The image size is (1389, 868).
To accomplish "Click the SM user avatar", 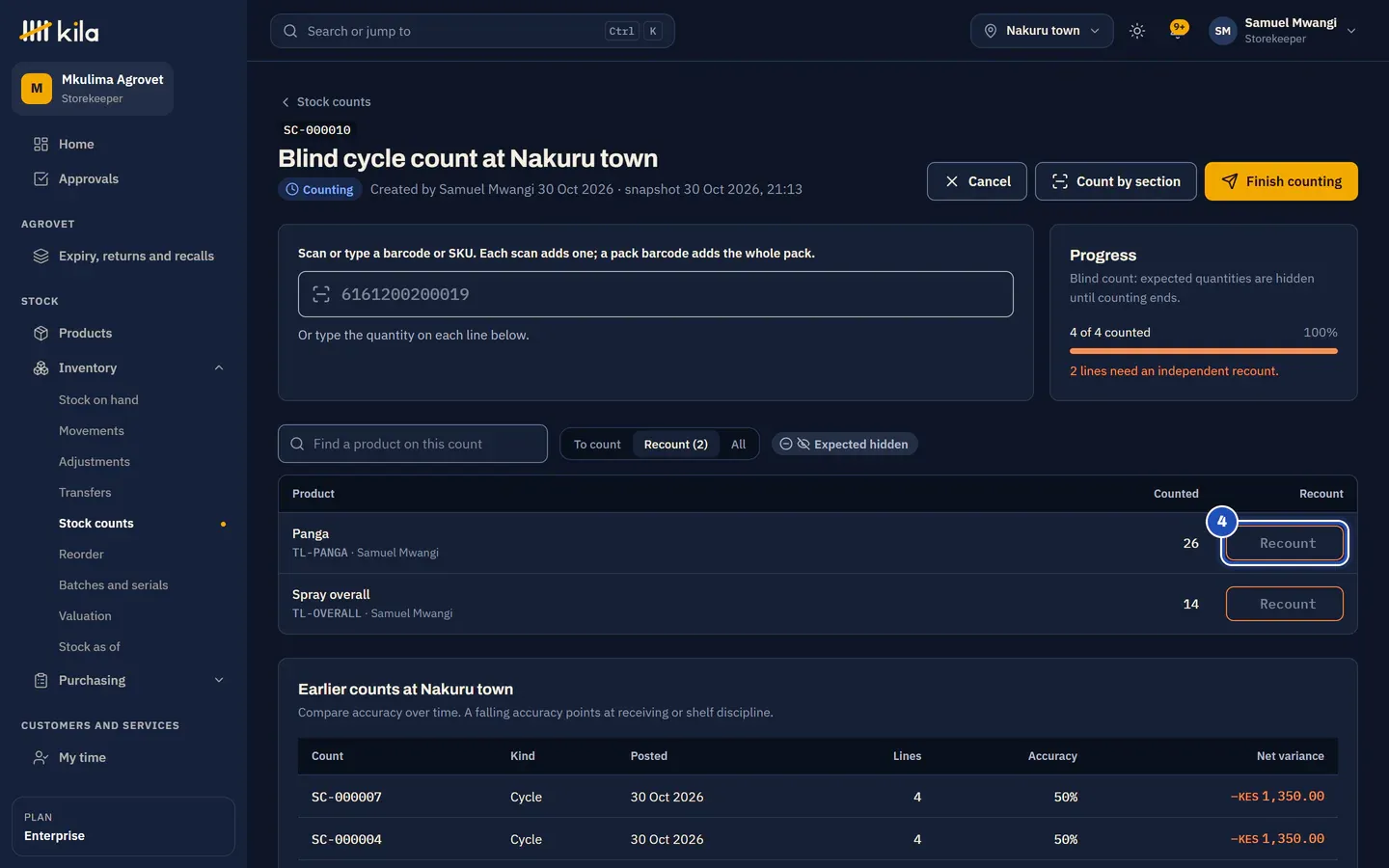I will pyautogui.click(x=1222, y=31).
